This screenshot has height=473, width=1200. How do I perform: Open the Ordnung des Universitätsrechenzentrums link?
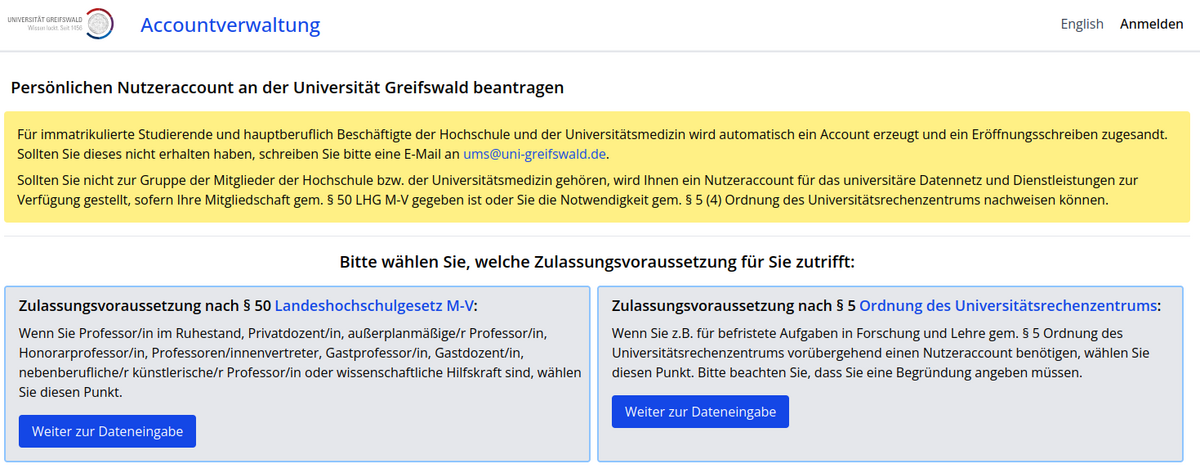(1007, 306)
